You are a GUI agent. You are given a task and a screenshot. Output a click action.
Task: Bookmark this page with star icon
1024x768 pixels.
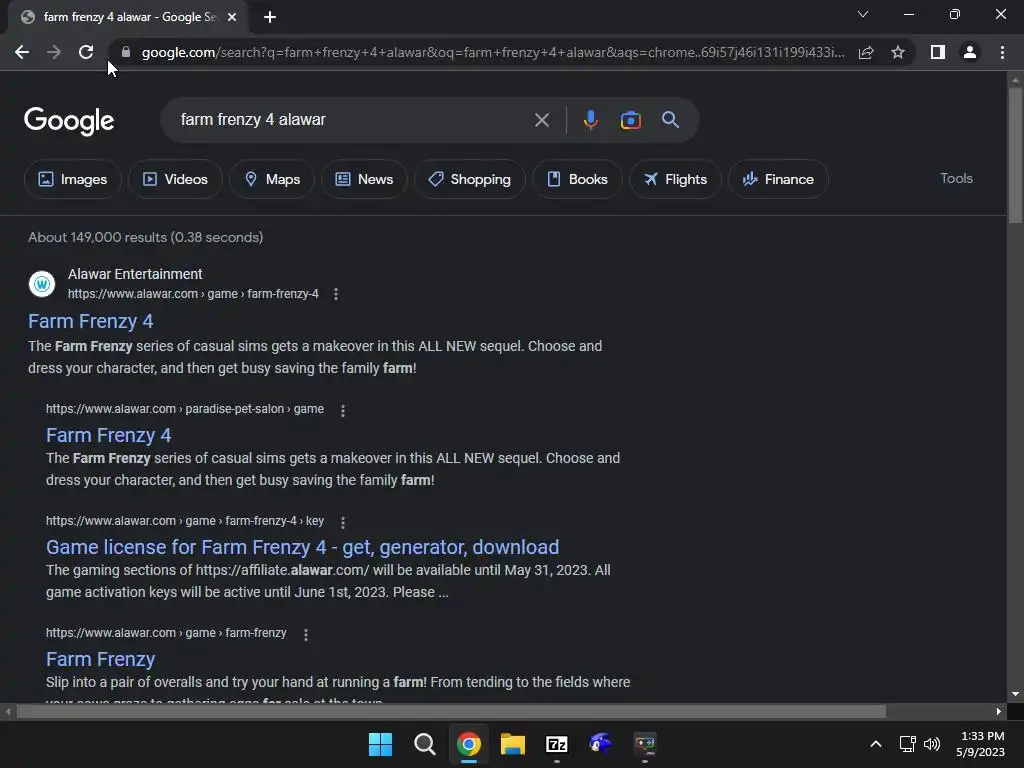[898, 52]
